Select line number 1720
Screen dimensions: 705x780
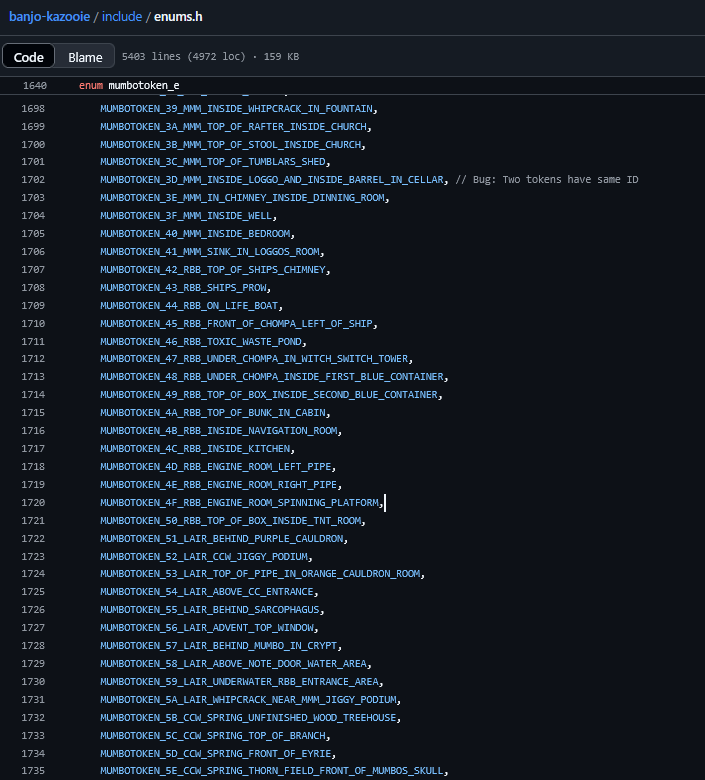33,502
